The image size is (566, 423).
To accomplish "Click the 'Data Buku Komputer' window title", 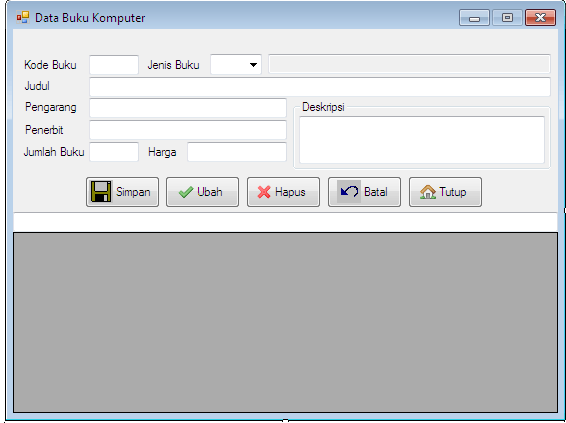I will click(x=90, y=18).
